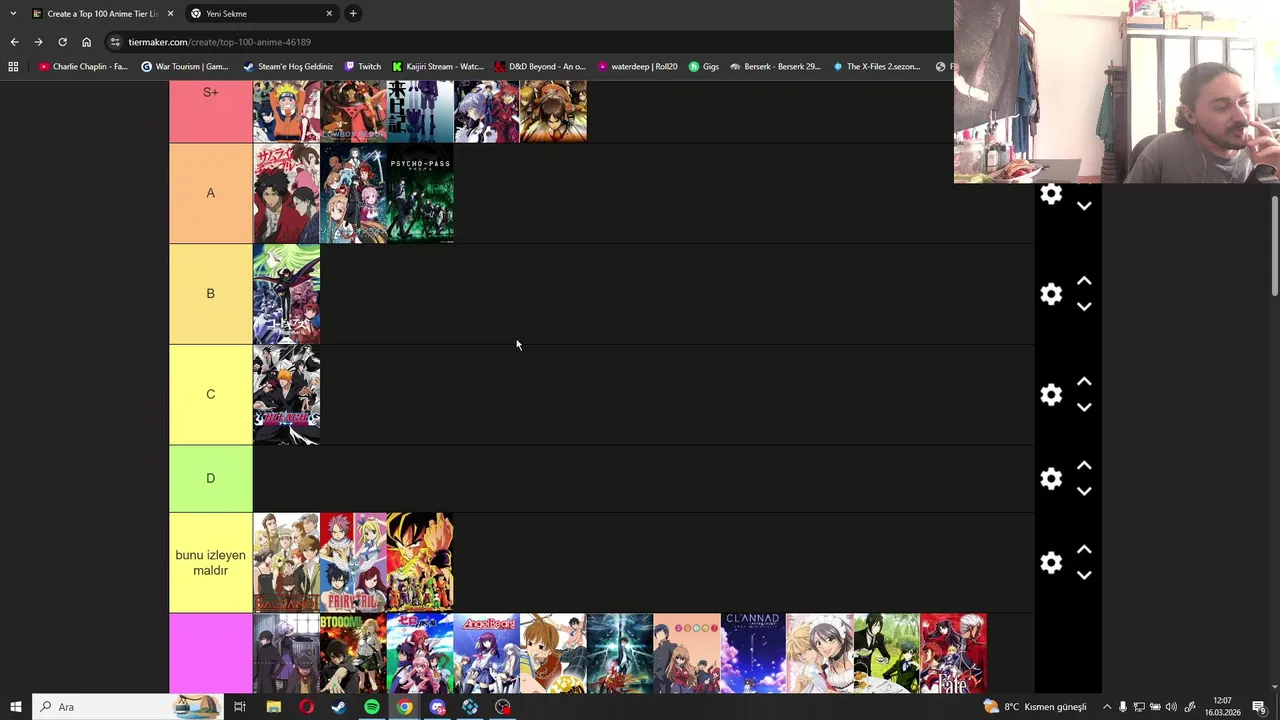This screenshot has height=720, width=1280.
Task: Select the BTOOOM! poster in the pool
Action: pos(353,653)
